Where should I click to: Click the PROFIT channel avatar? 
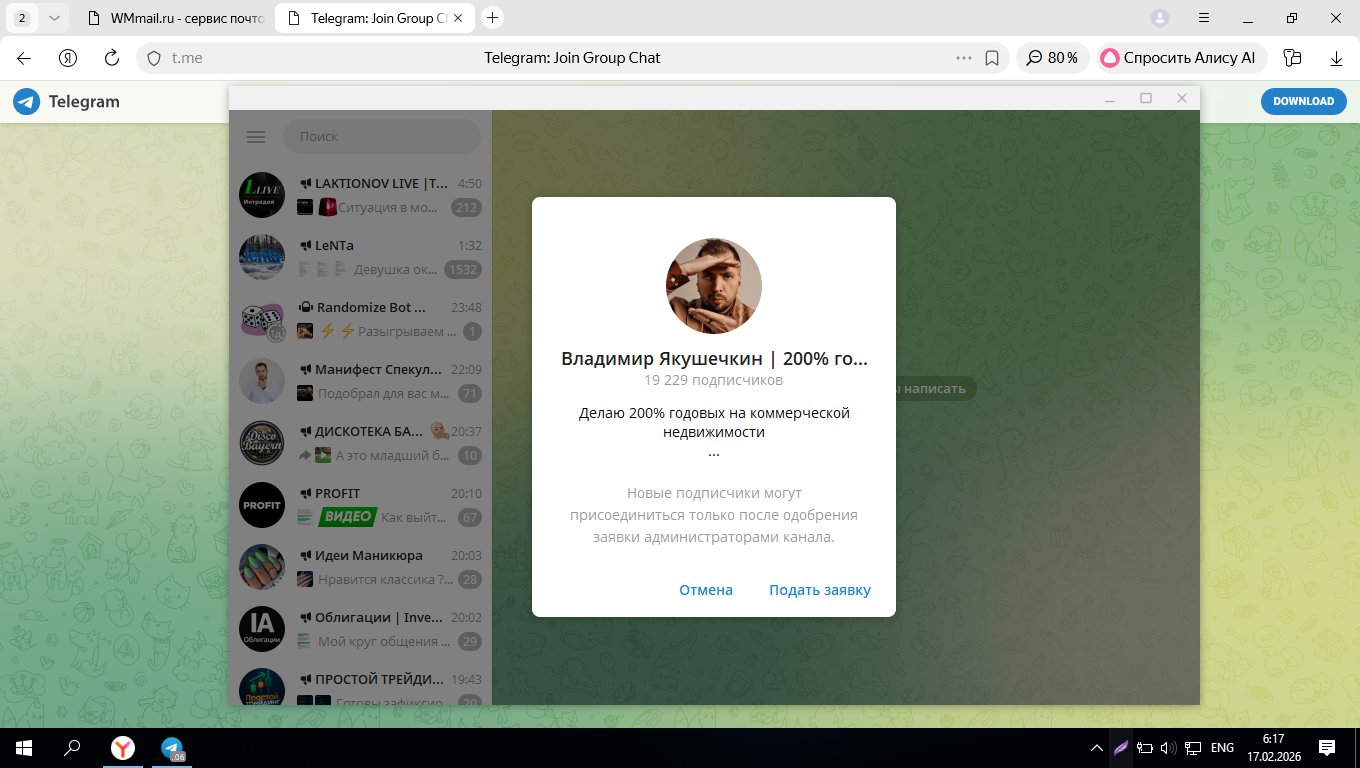point(262,505)
